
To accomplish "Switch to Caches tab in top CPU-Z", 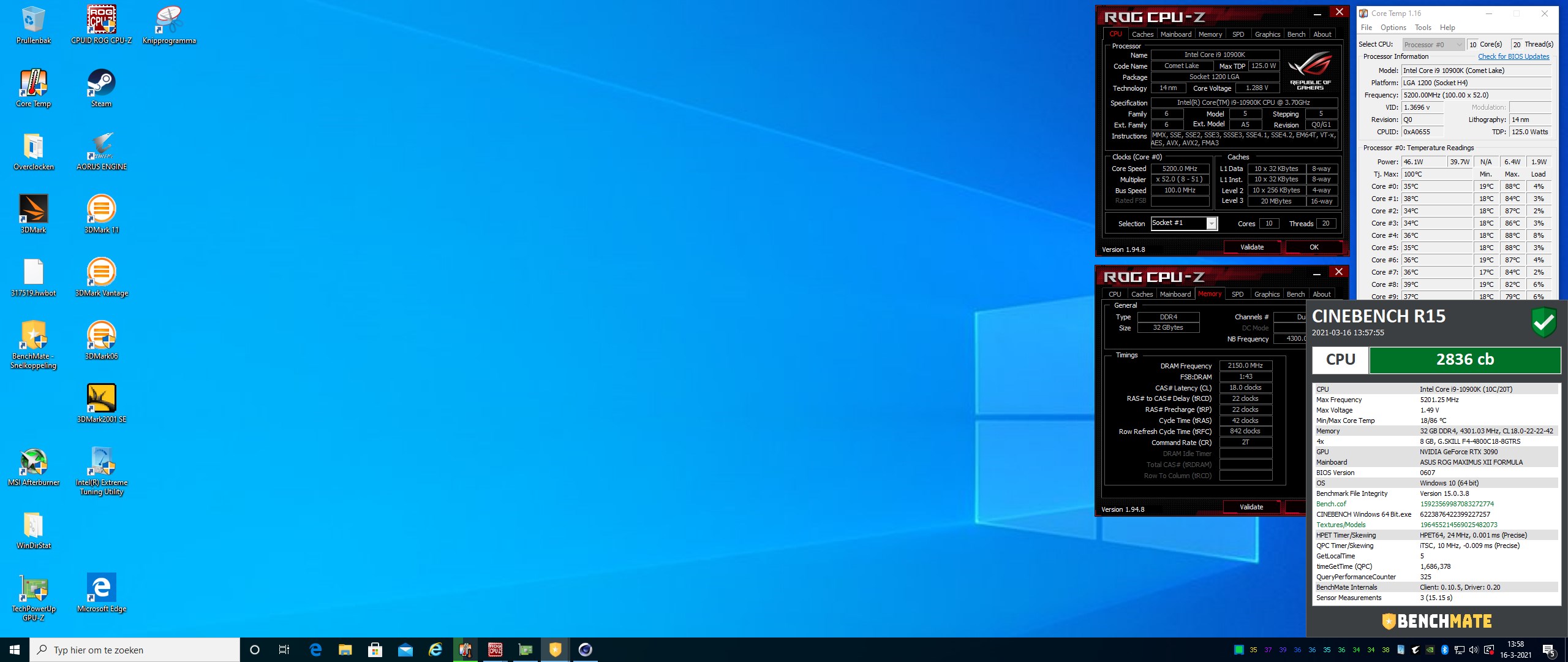I will pyautogui.click(x=1142, y=34).
